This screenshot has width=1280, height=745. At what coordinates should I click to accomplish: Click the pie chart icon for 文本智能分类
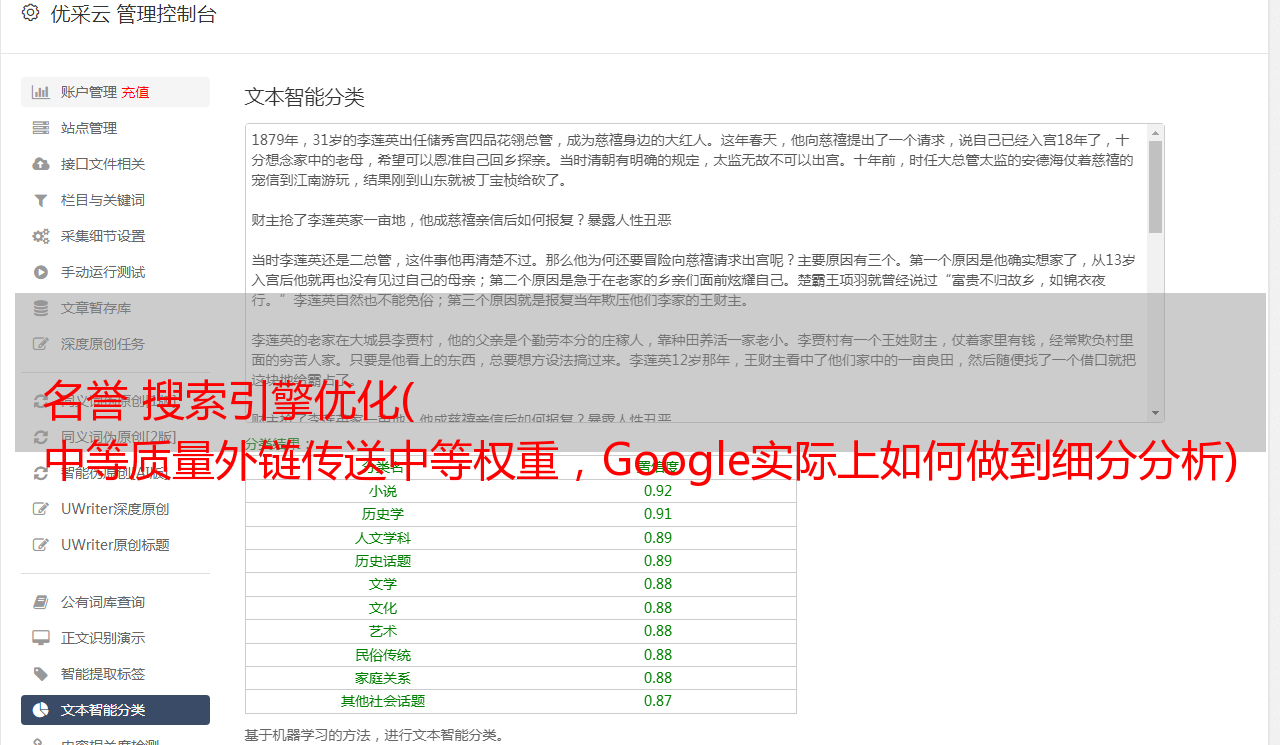pos(41,710)
